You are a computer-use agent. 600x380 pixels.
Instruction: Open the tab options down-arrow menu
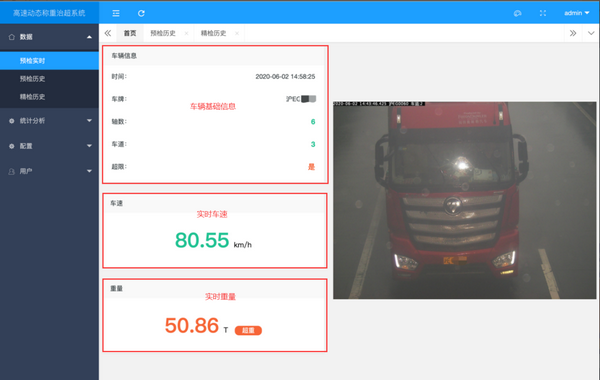point(591,33)
